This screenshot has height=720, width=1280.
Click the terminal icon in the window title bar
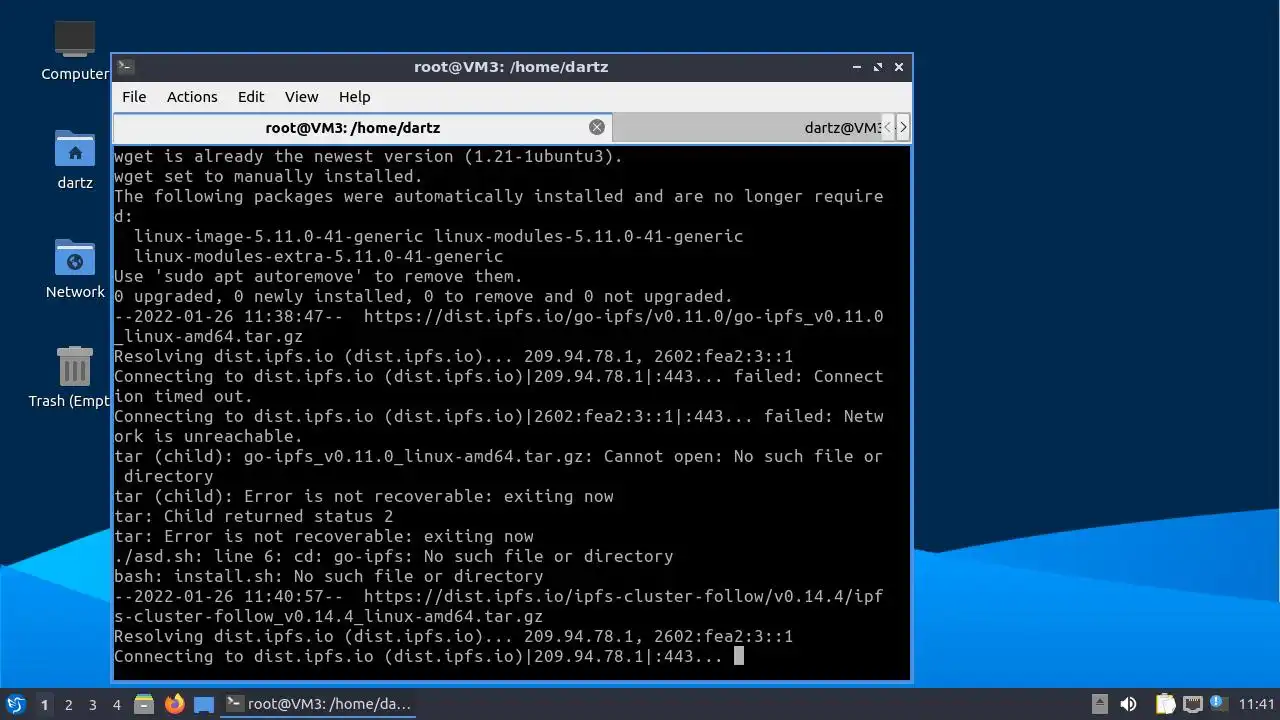[125, 67]
